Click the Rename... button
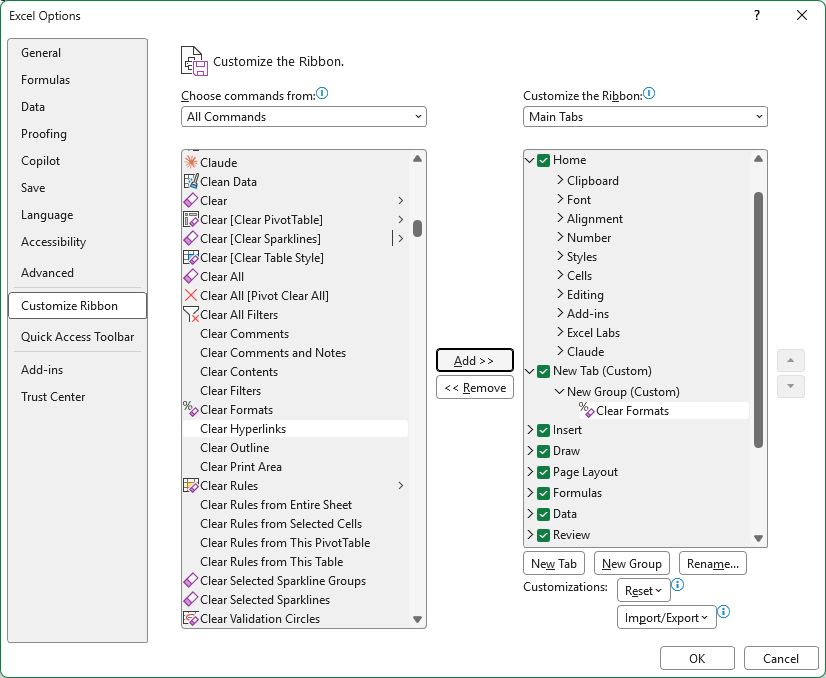Image resolution: width=826 pixels, height=678 pixels. pos(713,564)
